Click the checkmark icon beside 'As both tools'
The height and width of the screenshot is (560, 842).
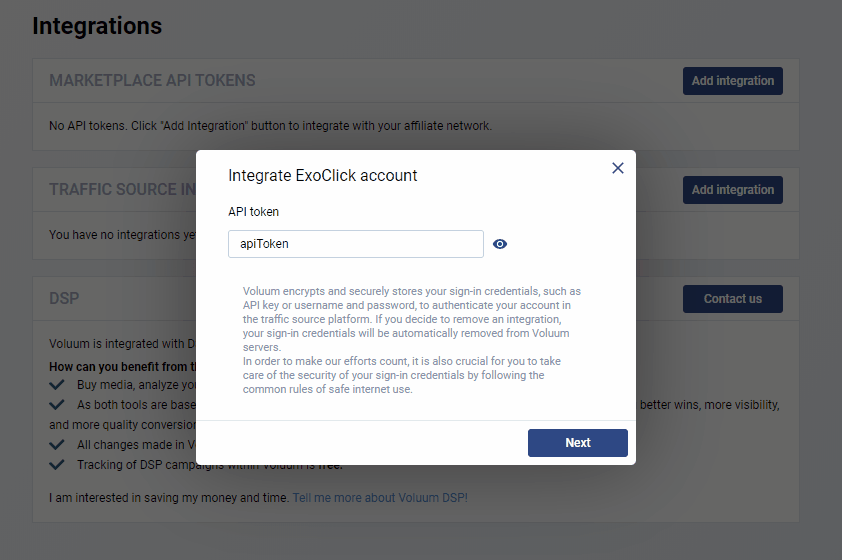pyautogui.click(x=57, y=405)
